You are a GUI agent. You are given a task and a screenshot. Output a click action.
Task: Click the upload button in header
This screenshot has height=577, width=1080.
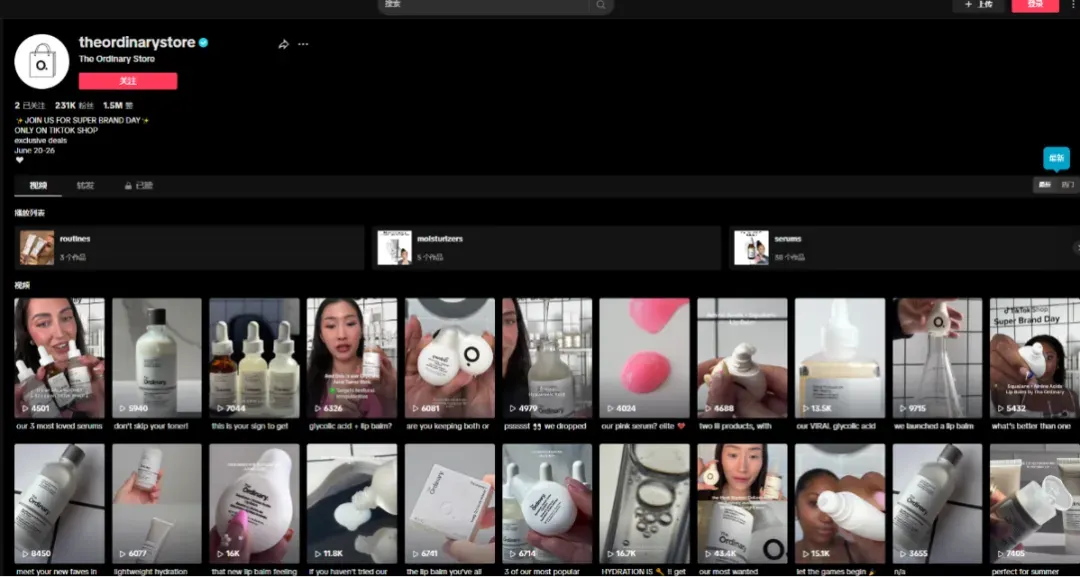[978, 5]
